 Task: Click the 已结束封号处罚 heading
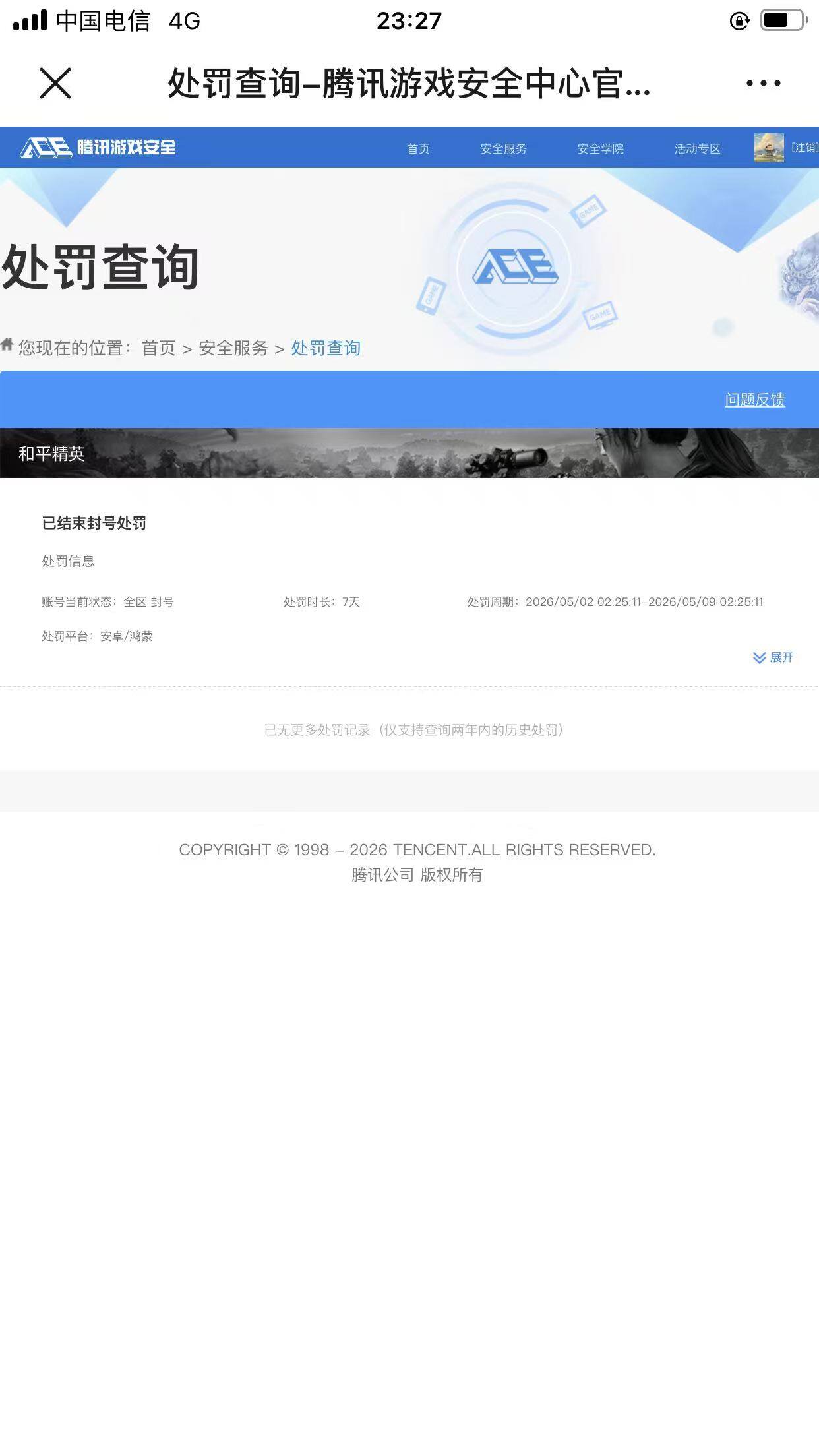click(94, 523)
